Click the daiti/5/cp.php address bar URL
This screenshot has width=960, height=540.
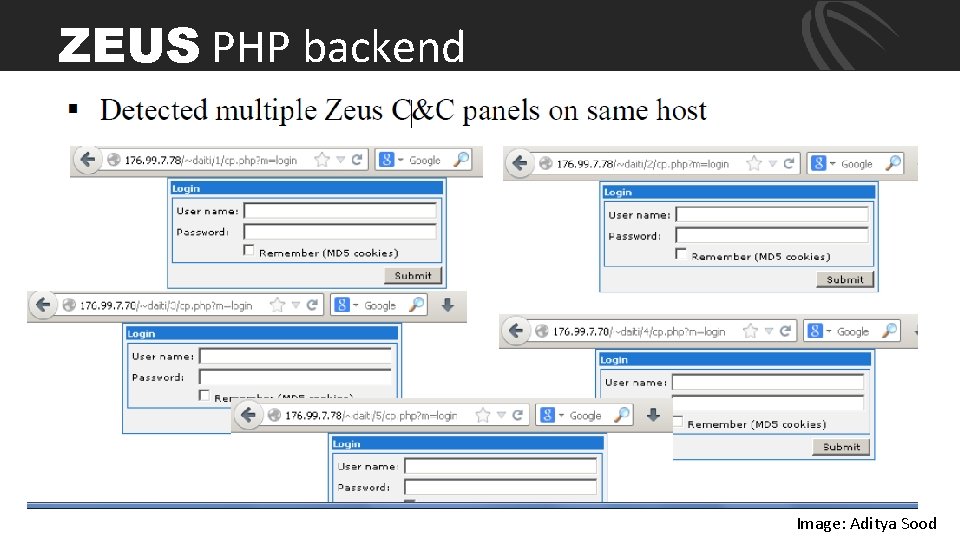tap(371, 415)
